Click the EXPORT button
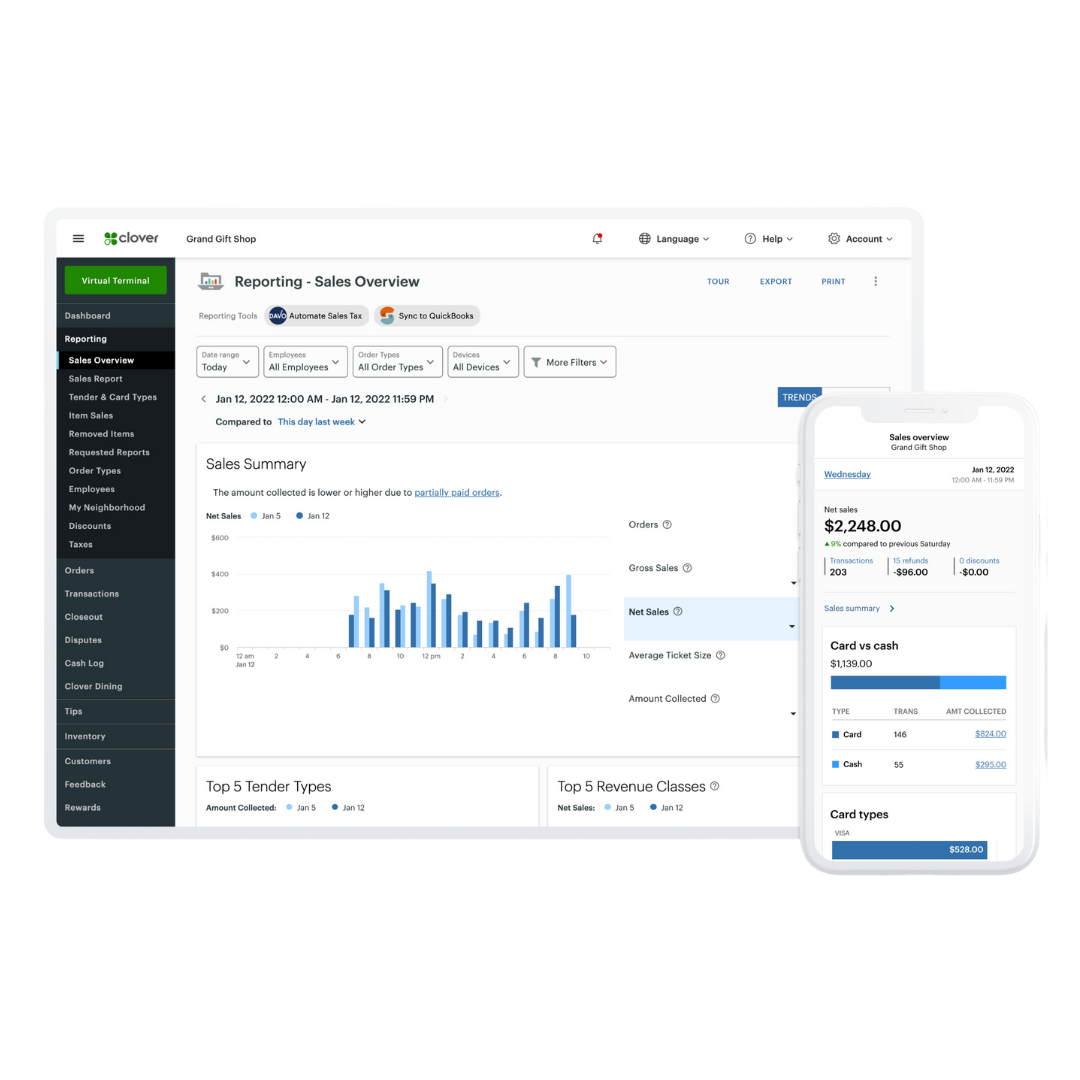Image resolution: width=1080 pixels, height=1080 pixels. [776, 282]
